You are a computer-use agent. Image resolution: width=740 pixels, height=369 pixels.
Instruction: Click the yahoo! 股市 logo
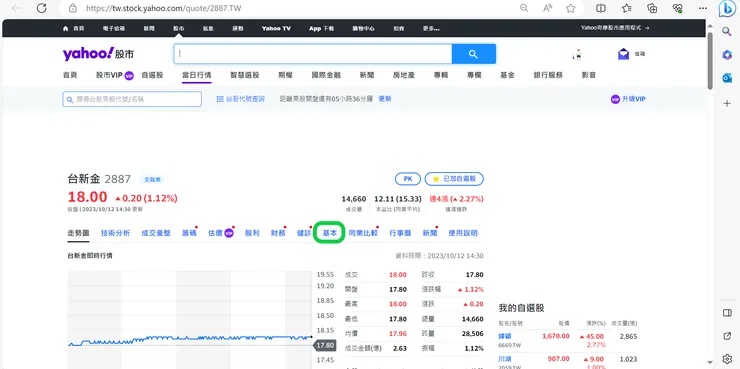(x=98, y=54)
